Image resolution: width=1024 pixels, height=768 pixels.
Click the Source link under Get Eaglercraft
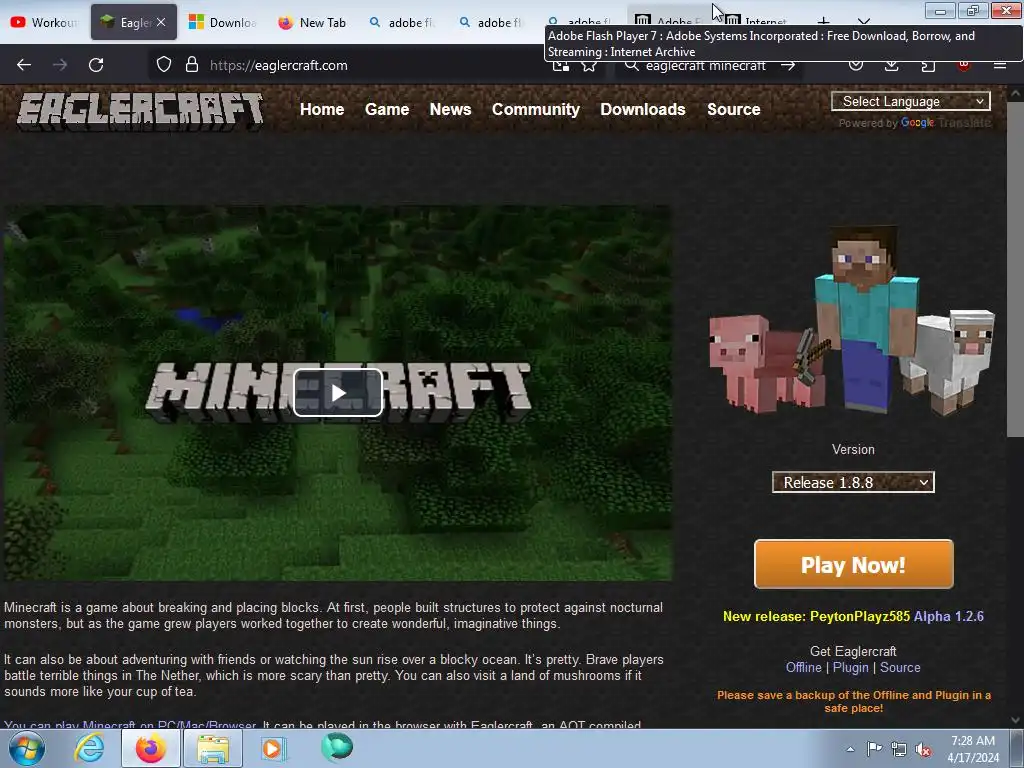coord(901,667)
